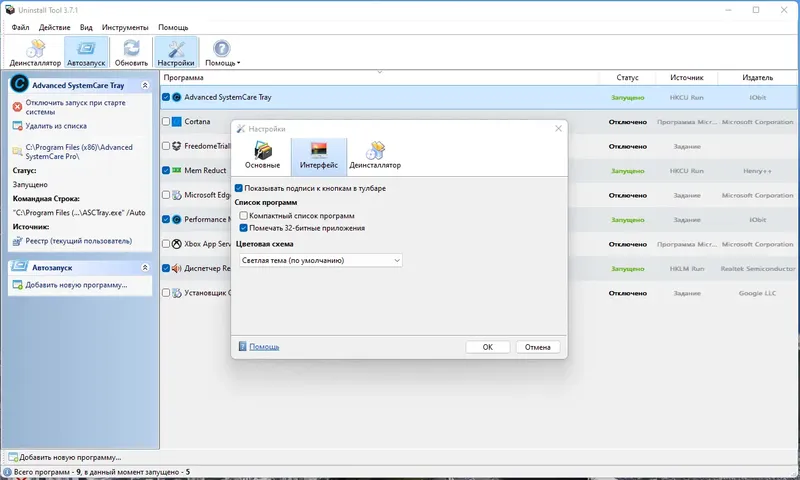
Task: Enable the Microsoft Edge row checkbox
Action: click(166, 195)
